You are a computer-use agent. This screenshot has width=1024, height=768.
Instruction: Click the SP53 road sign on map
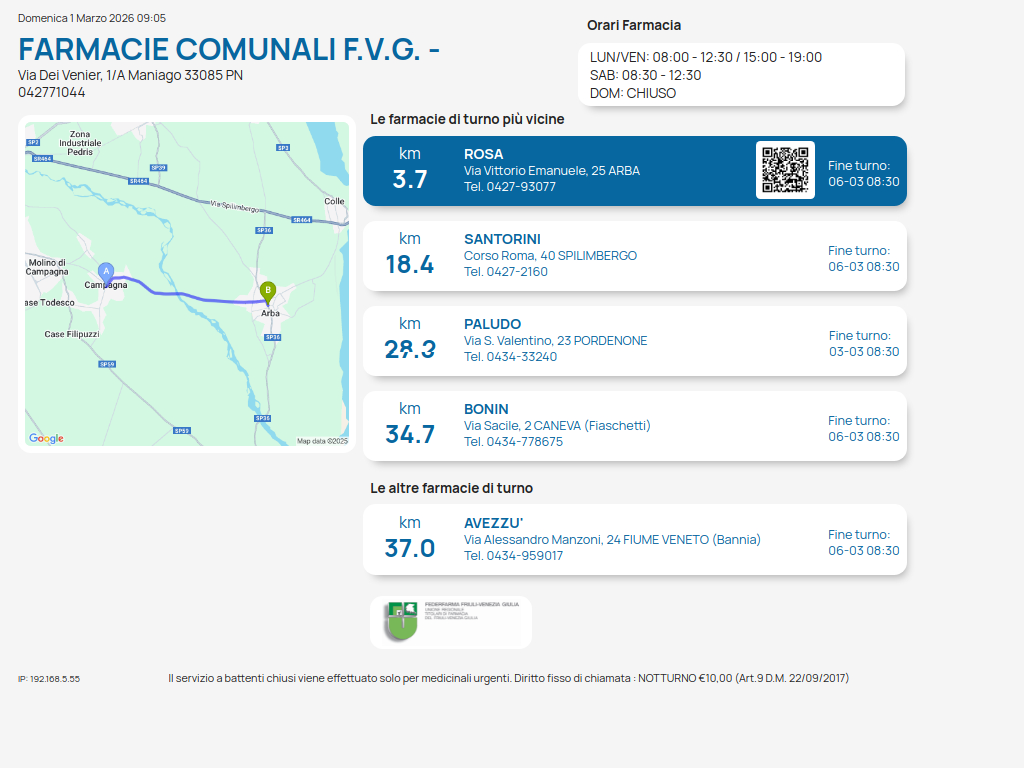tap(181, 430)
